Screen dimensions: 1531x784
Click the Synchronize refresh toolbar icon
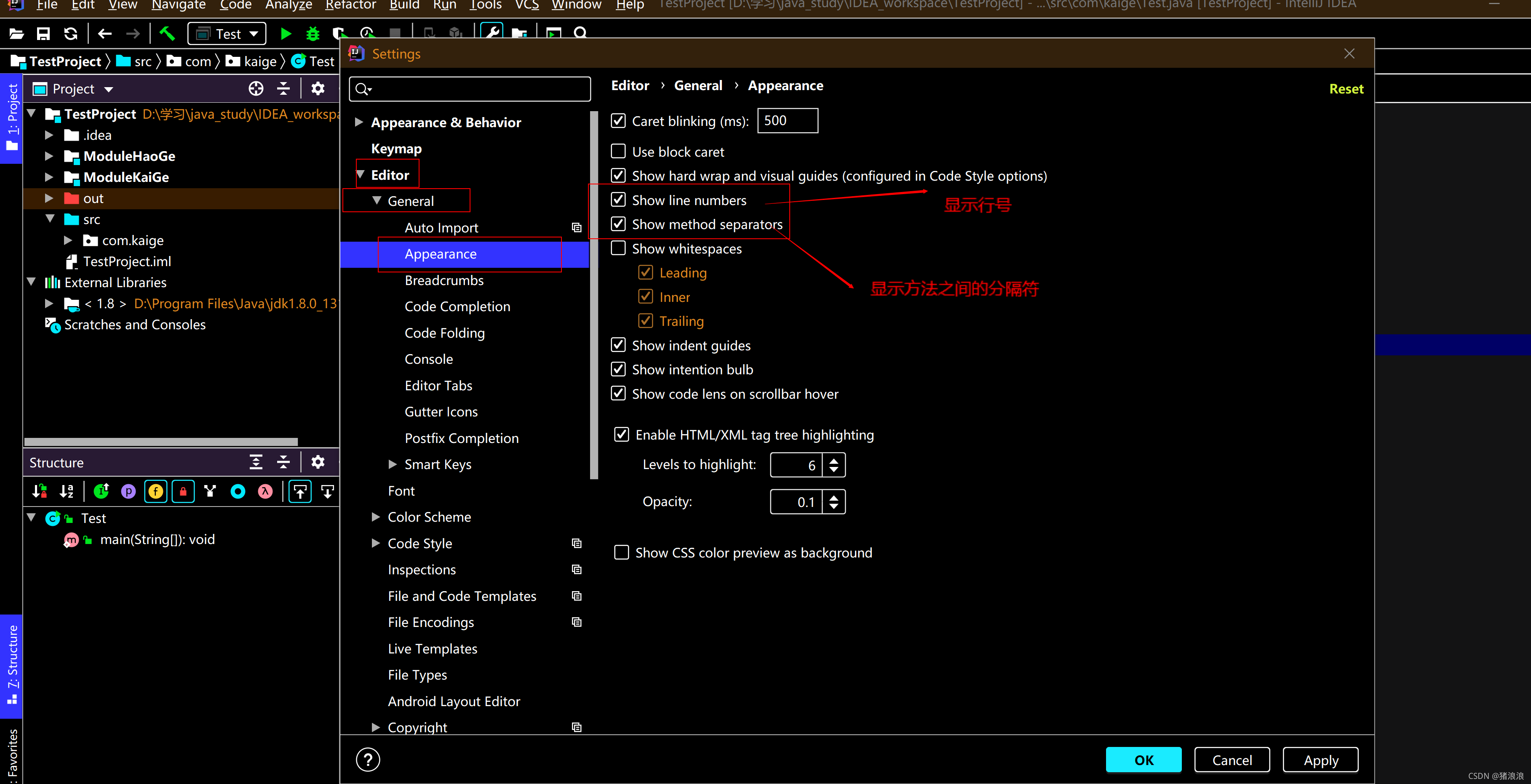coord(71,34)
